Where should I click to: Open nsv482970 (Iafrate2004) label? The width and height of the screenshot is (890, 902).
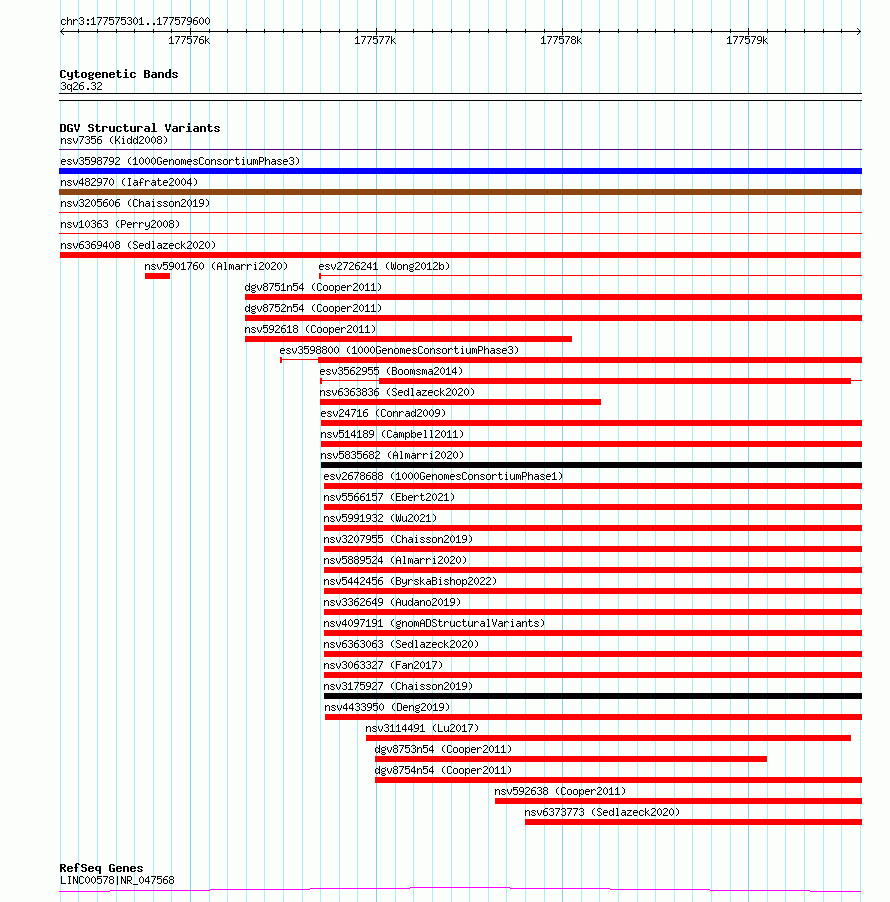[x=129, y=182]
